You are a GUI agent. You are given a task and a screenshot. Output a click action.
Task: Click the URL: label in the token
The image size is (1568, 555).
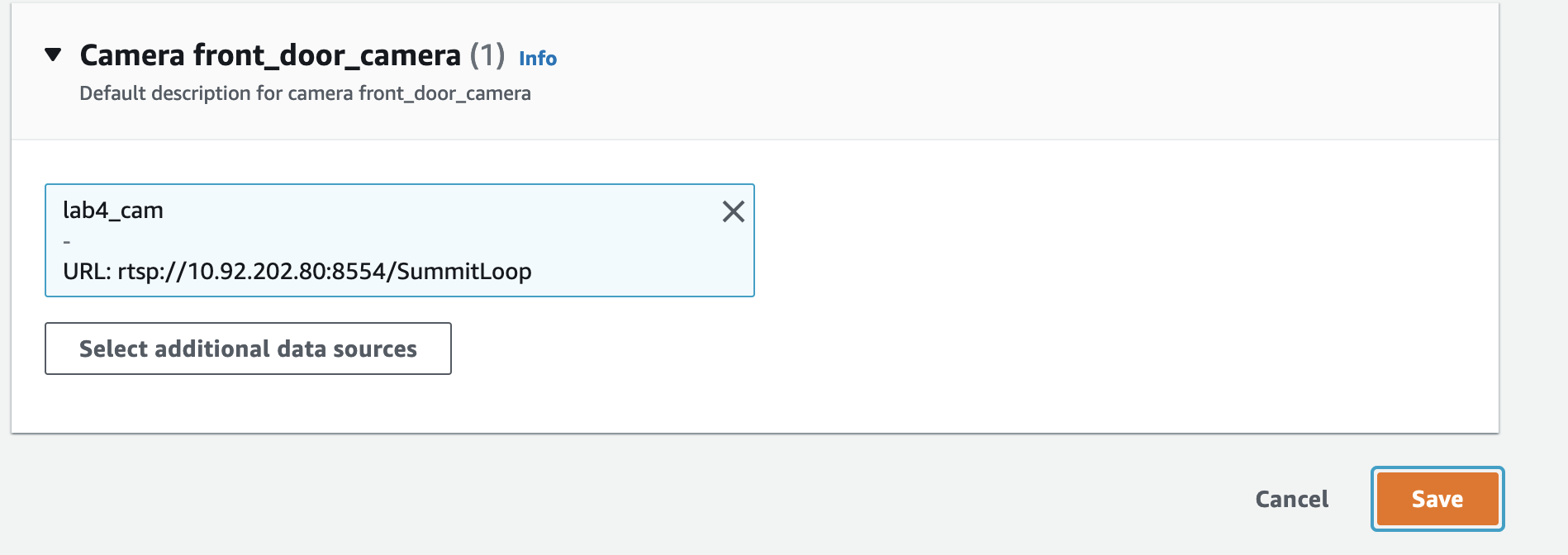[x=88, y=272]
